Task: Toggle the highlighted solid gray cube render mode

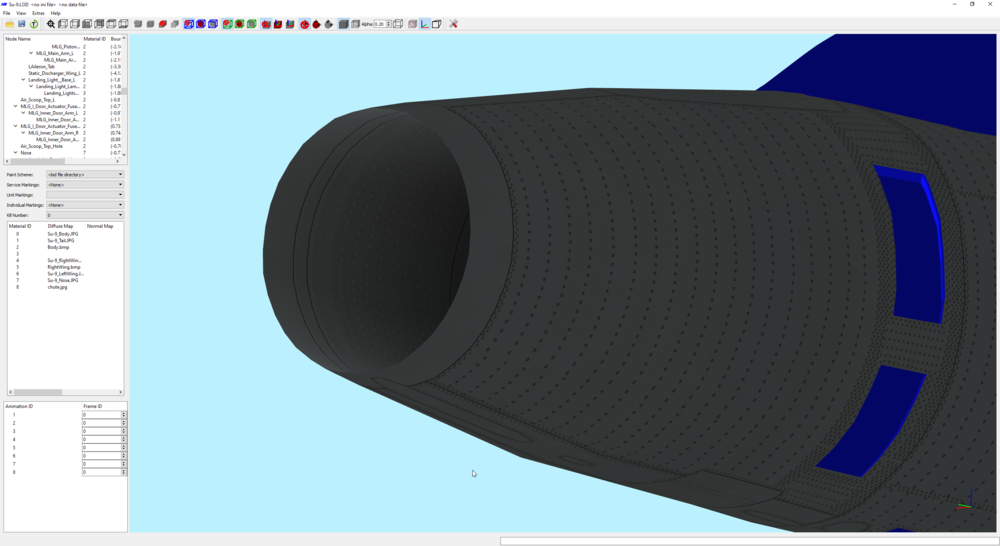Action: click(x=343, y=24)
